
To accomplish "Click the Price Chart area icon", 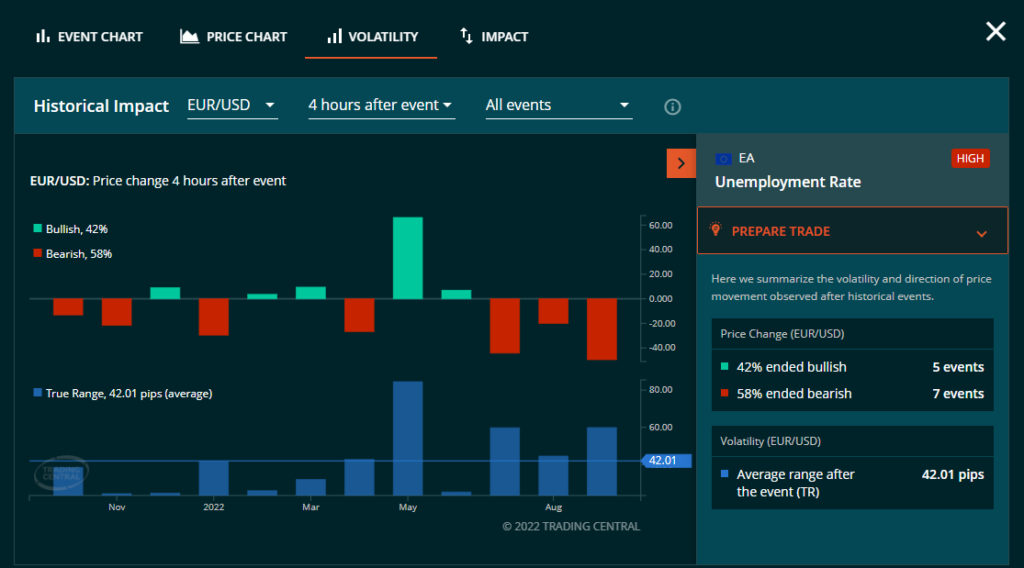I will [189, 37].
